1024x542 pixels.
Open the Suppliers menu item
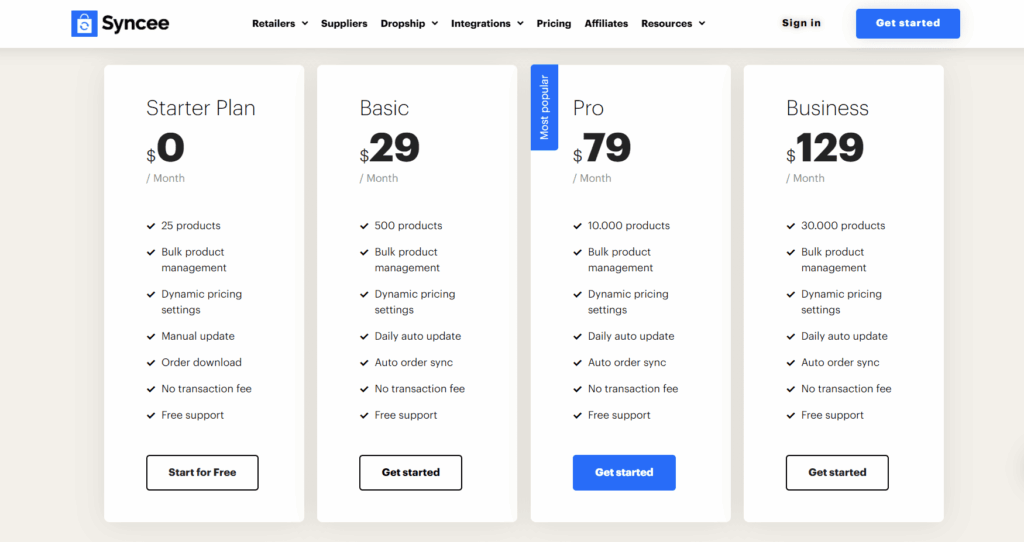pyautogui.click(x=344, y=24)
